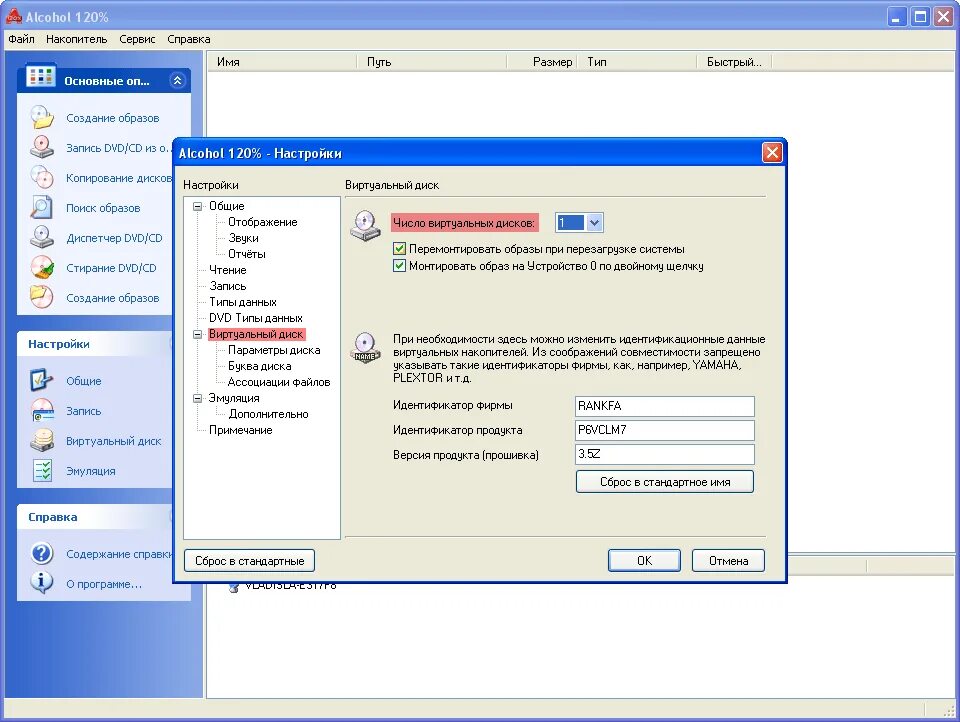Viewport: 960px width, 722px height.
Task: Select Запись in settings tree
Action: pyautogui.click(x=228, y=286)
